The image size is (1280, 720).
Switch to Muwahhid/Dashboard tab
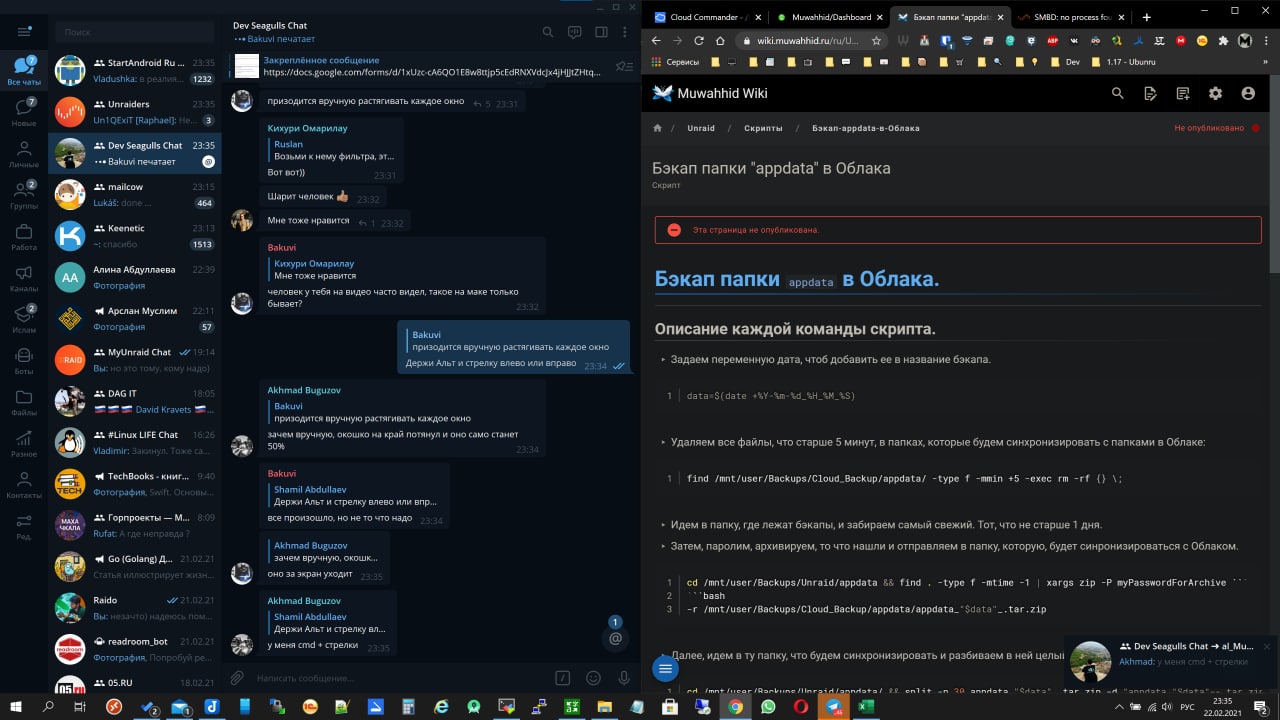(829, 17)
